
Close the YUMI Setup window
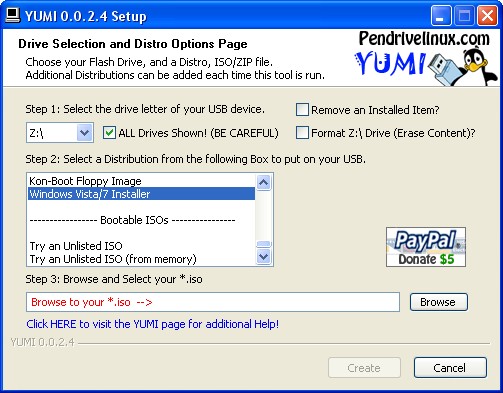coord(487,15)
